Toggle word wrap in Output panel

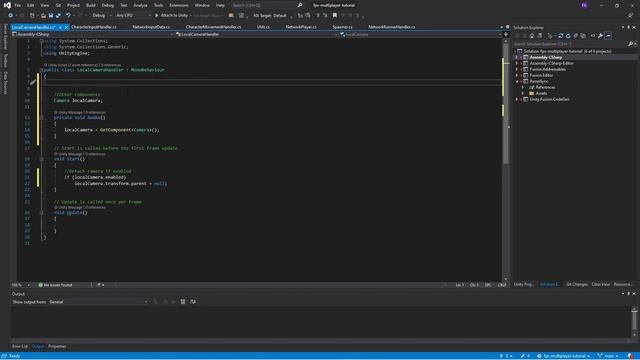pos(193,302)
